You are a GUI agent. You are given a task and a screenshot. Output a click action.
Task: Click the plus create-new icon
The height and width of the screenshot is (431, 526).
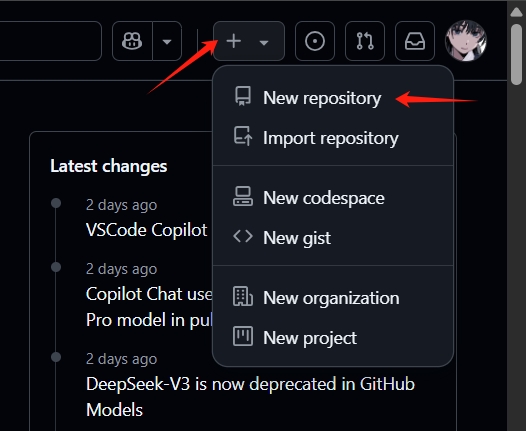point(234,41)
